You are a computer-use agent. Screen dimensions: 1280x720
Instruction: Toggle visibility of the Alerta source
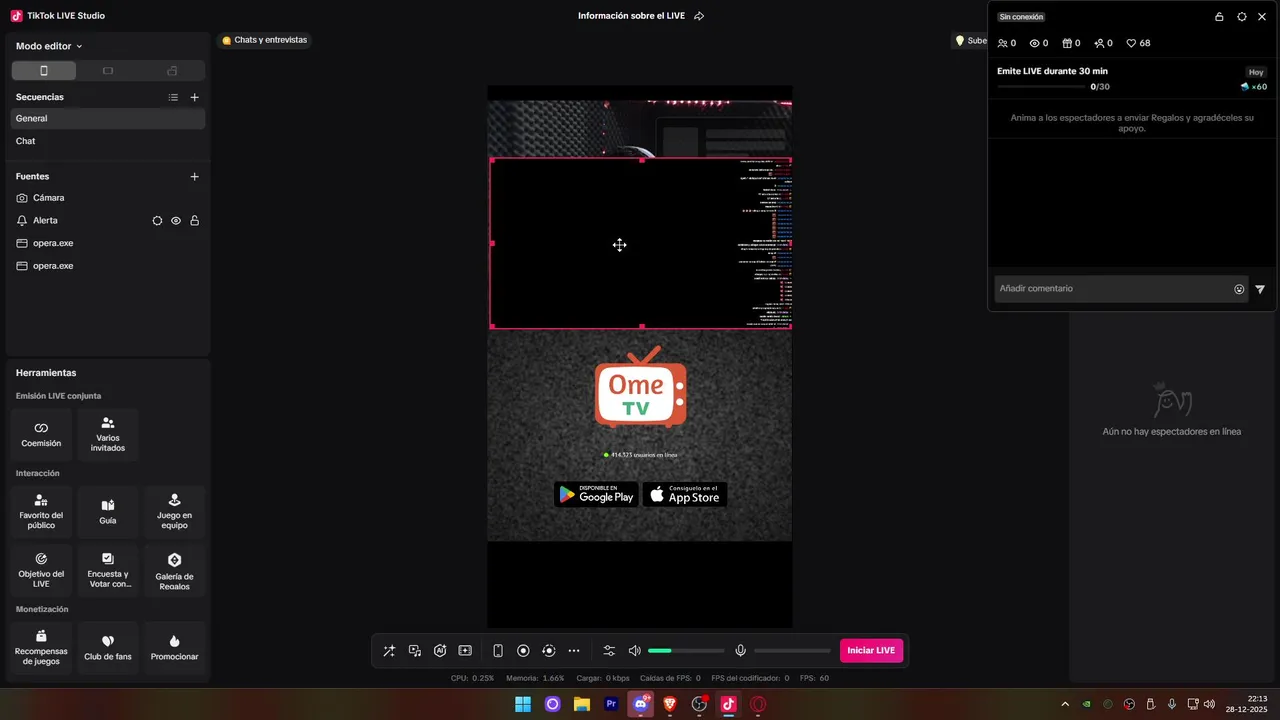pos(176,220)
